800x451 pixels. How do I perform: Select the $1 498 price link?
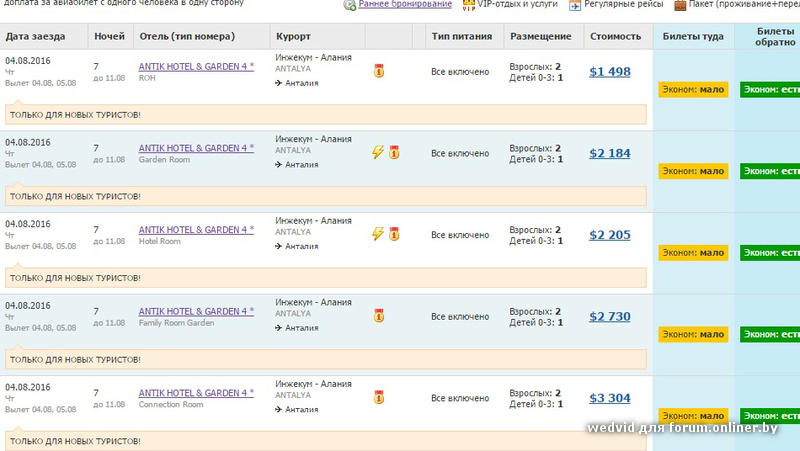coord(610,71)
